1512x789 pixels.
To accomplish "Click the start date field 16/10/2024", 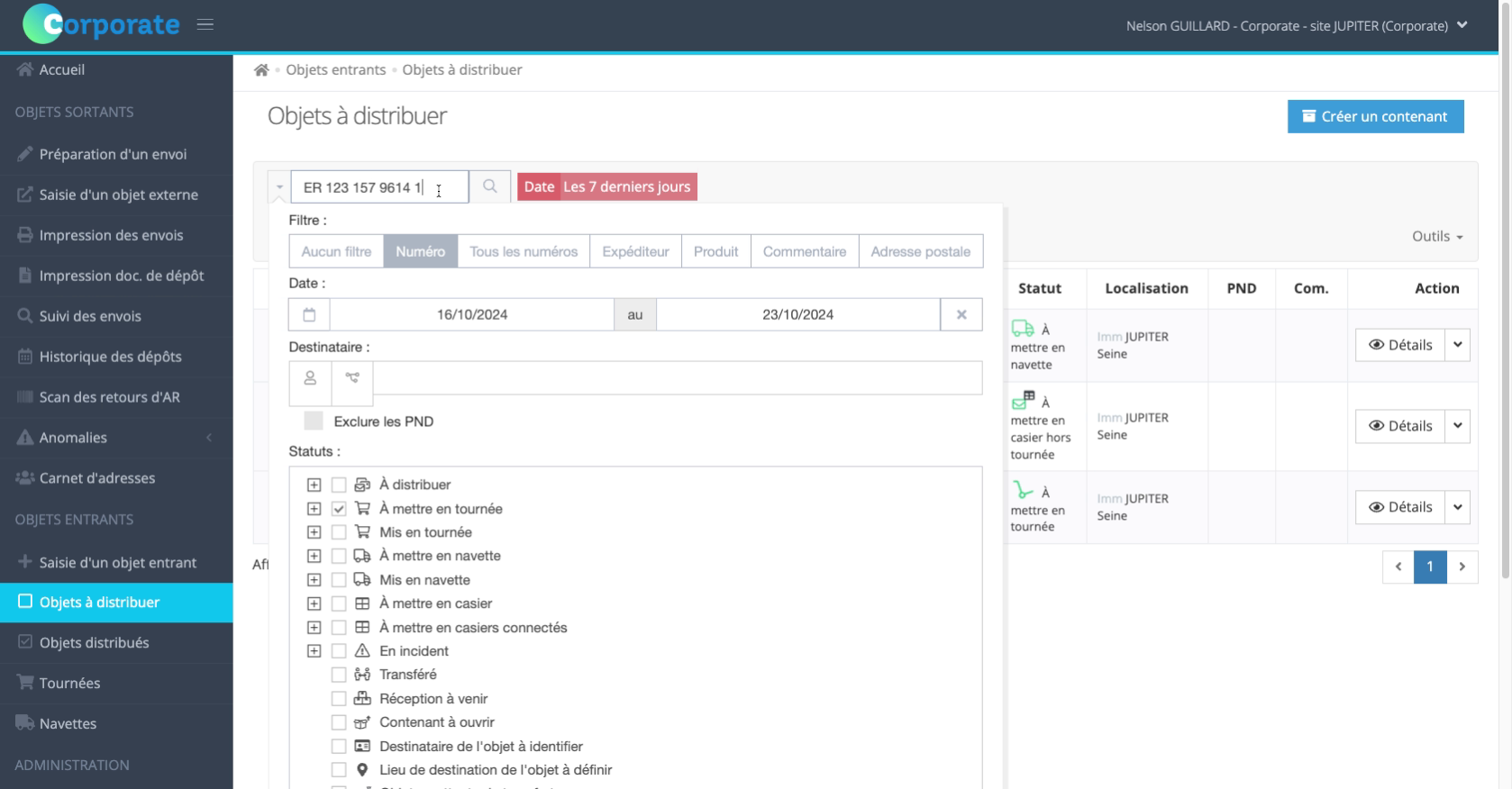I will pos(472,314).
